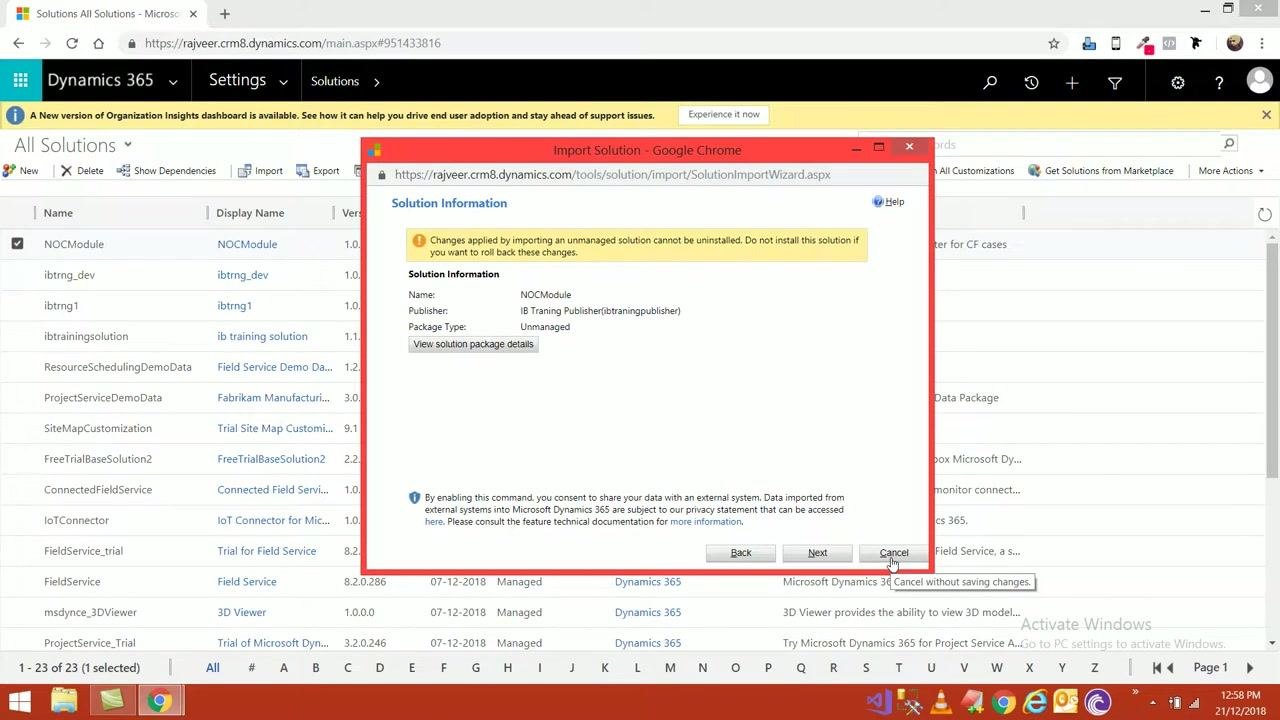This screenshot has height=720, width=1280.
Task: Open the More Actions dropdown
Action: 1231,171
